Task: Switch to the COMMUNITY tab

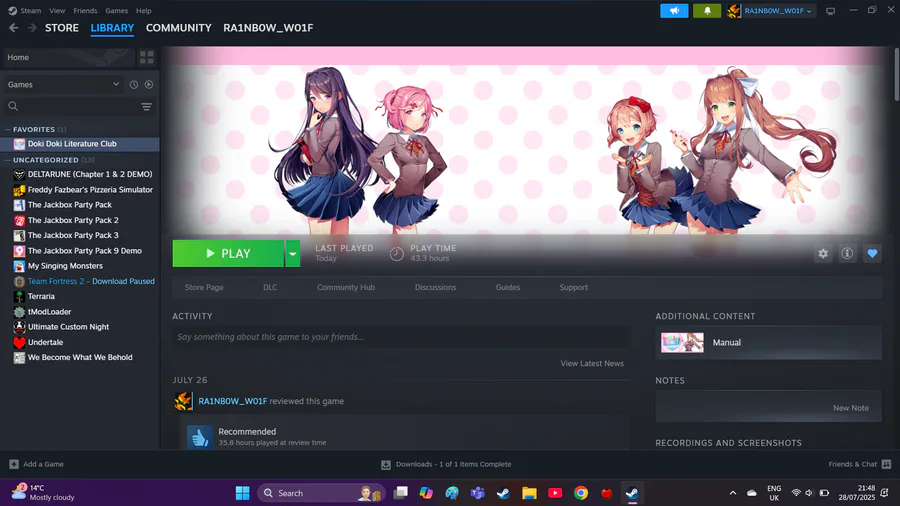Action: coord(179,28)
